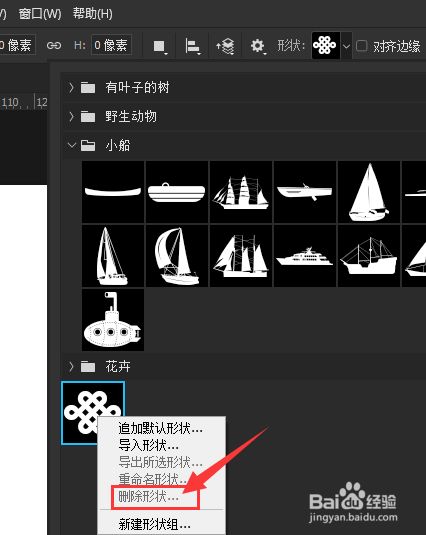
Task: Open the path arrangement layers icon
Action: tap(225, 46)
